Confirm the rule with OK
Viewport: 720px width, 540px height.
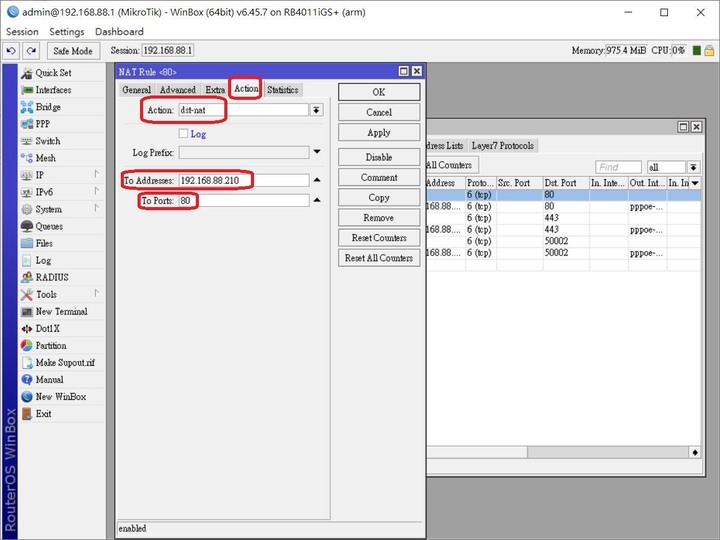(379, 92)
